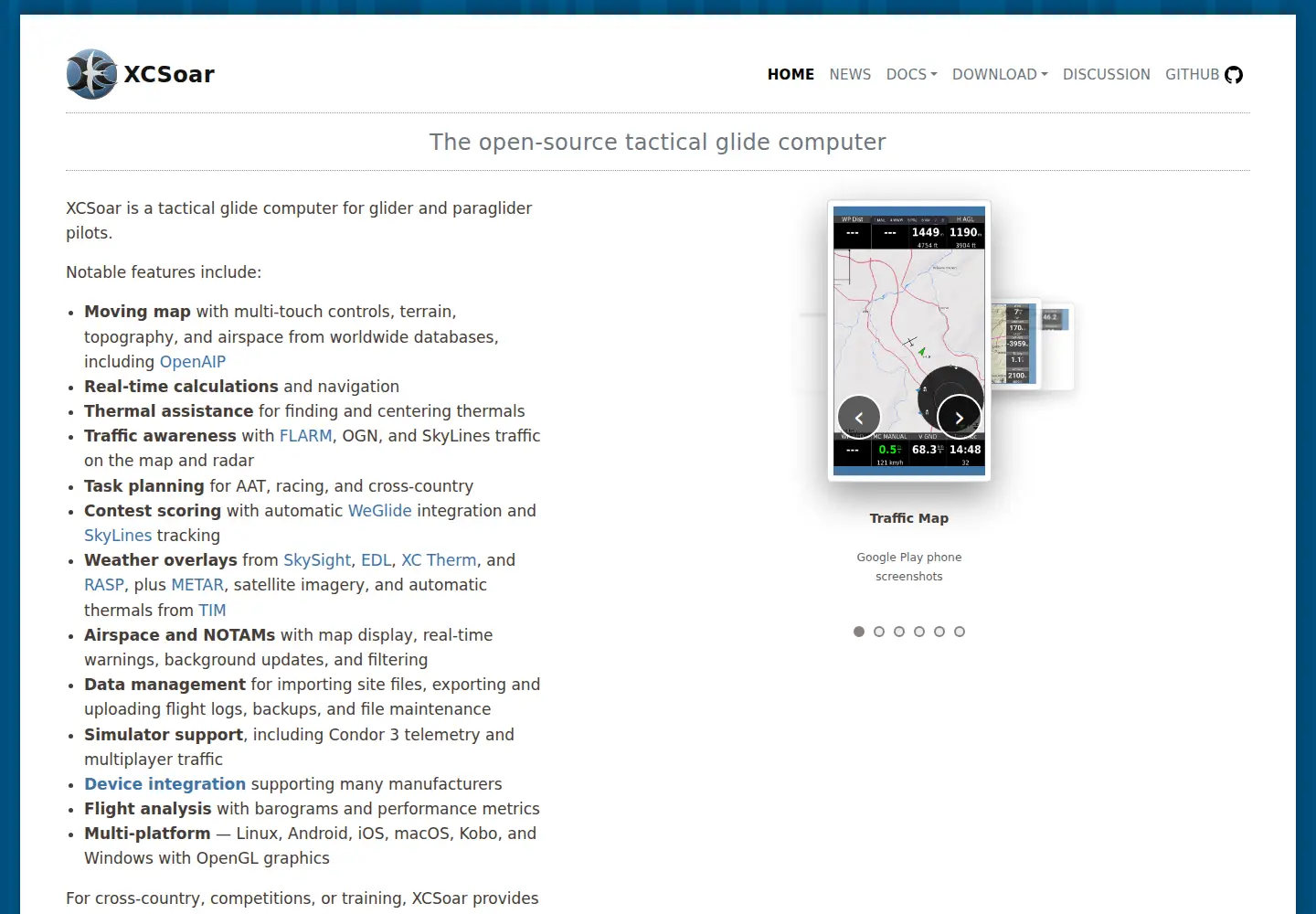
Task: Select the second carousel indicator dot
Action: (879, 632)
